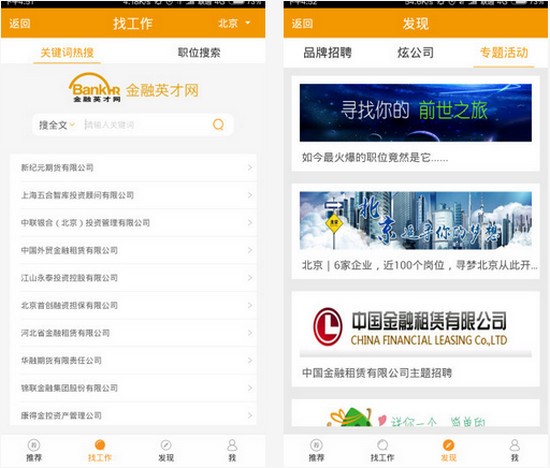The width and height of the screenshot is (550, 468).
Task: Open 上海五合智库投资顾问有限公司 entry
Action: pyautogui.click(x=133, y=195)
